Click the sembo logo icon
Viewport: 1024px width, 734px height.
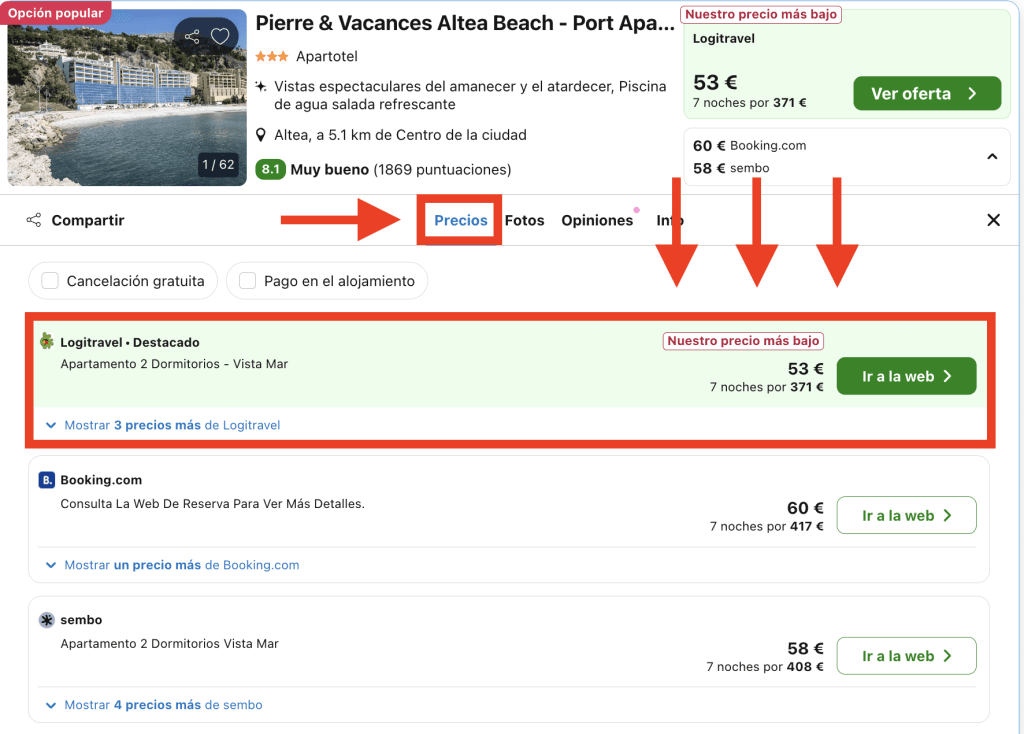pos(46,620)
